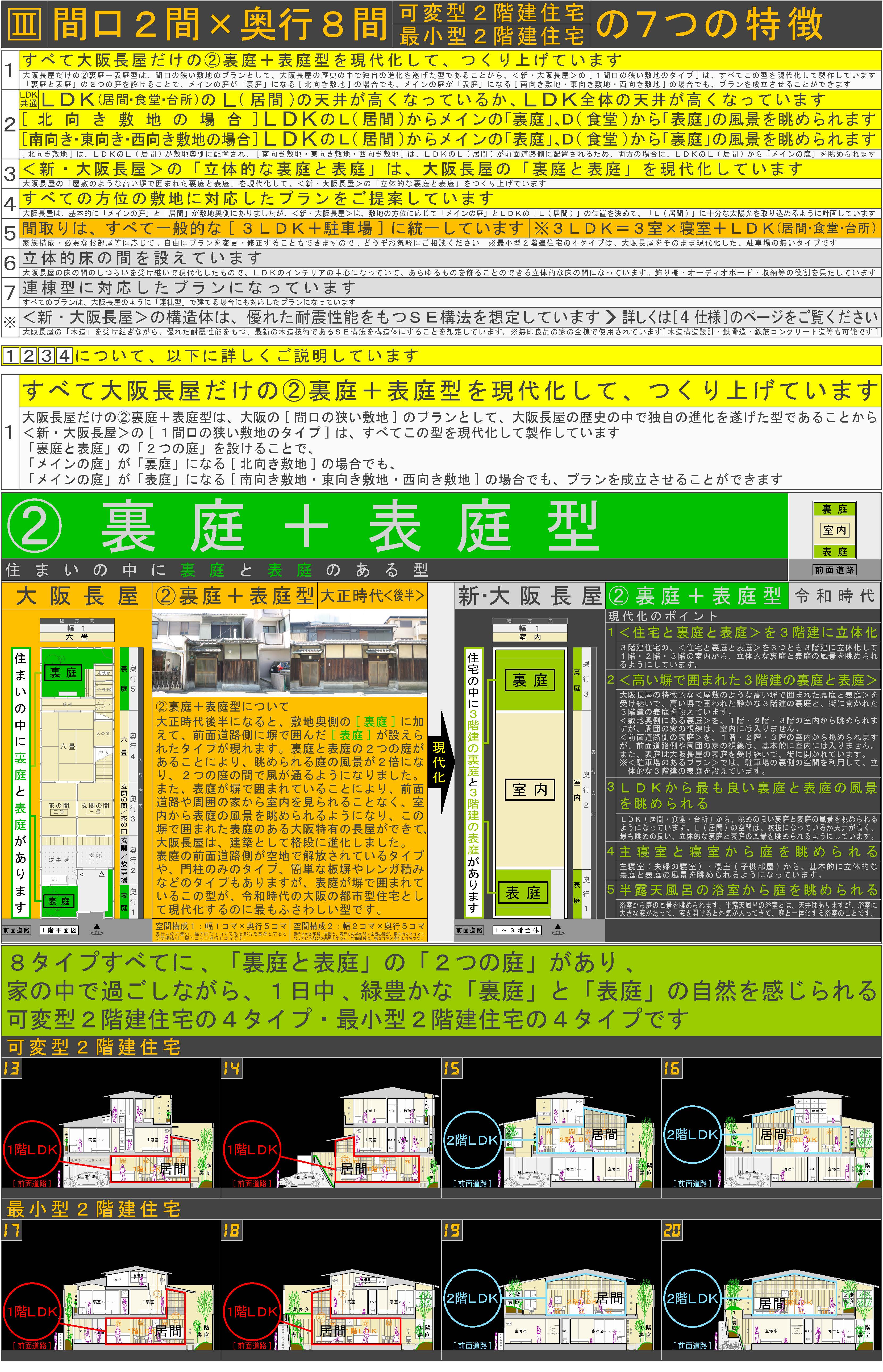The image size is (883, 1372).
Task: Click the Roman numeral Ⅲ box in the title
Action: point(24,24)
